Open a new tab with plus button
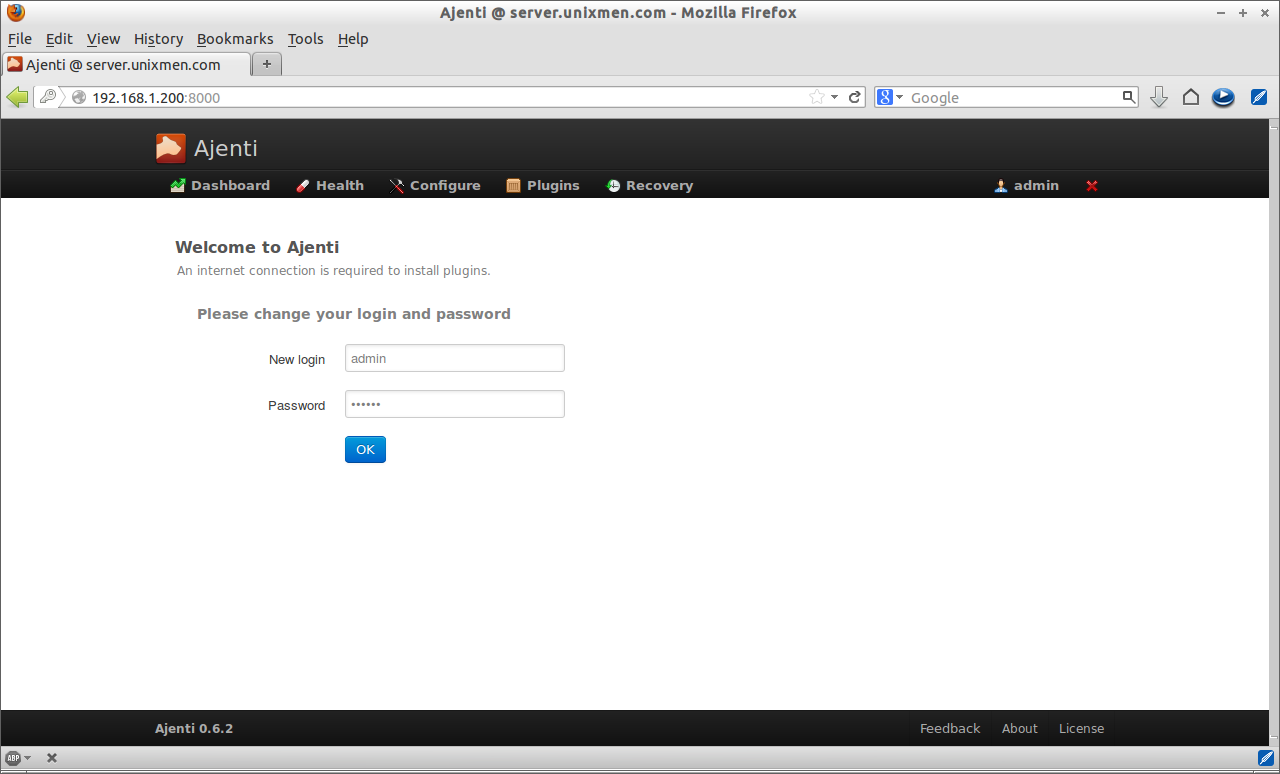 [x=267, y=64]
